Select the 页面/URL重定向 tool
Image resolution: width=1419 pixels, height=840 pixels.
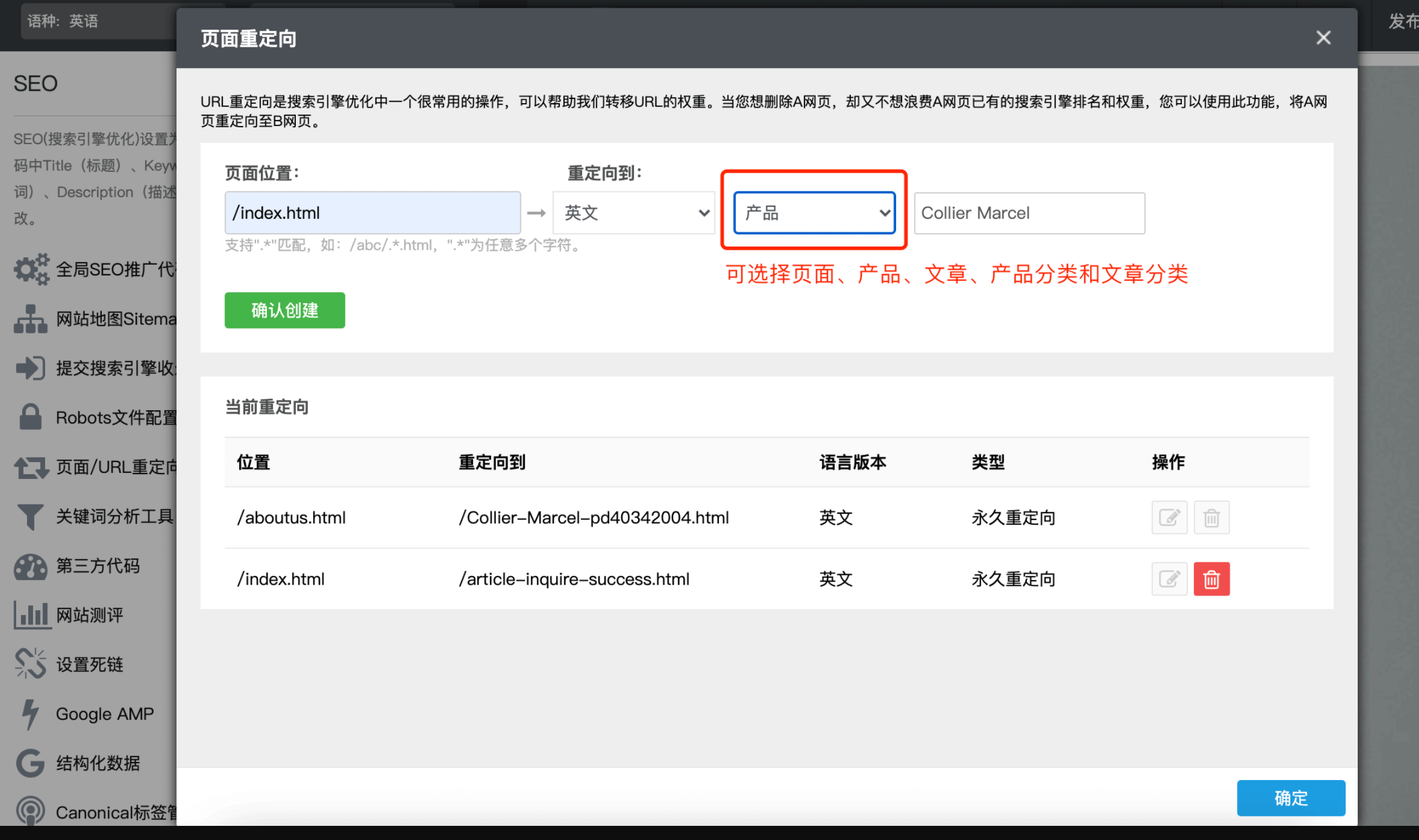[94, 467]
